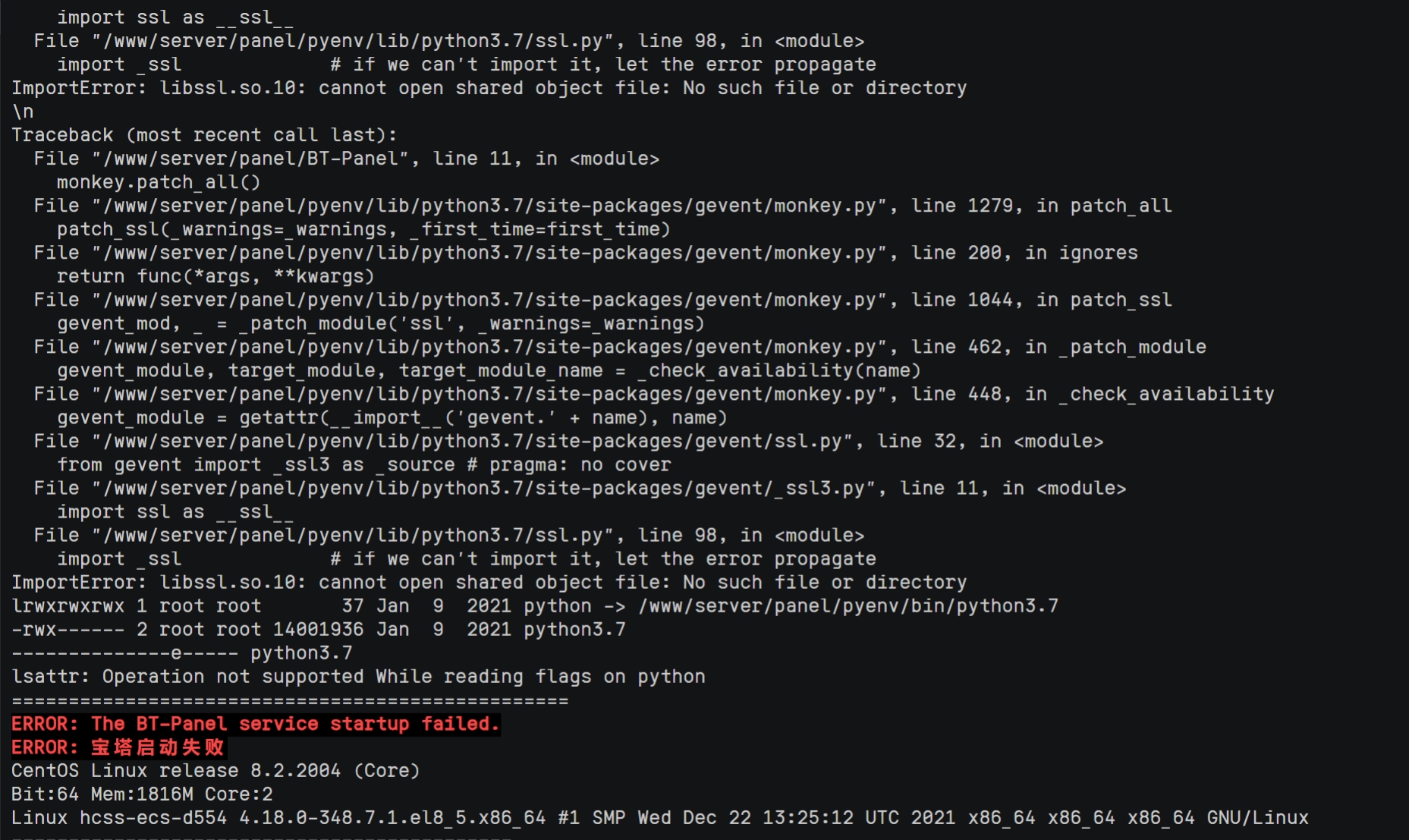Click the lsattr Operation not supported line
1409x840 pixels.
point(358,677)
